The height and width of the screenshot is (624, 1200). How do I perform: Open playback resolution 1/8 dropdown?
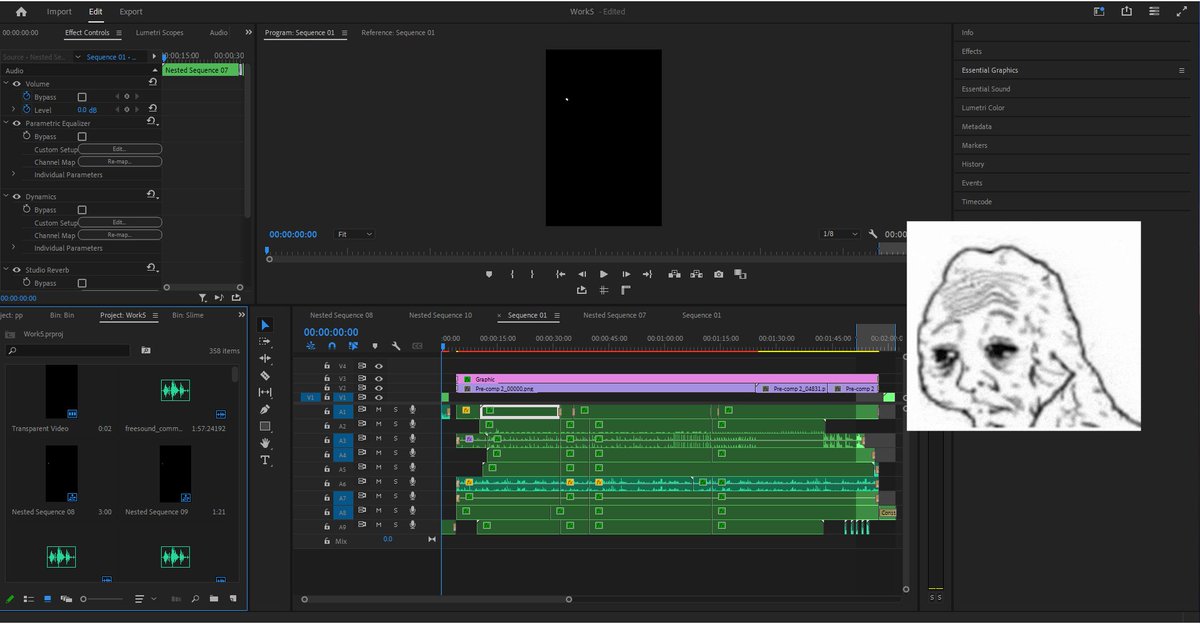tap(838, 234)
